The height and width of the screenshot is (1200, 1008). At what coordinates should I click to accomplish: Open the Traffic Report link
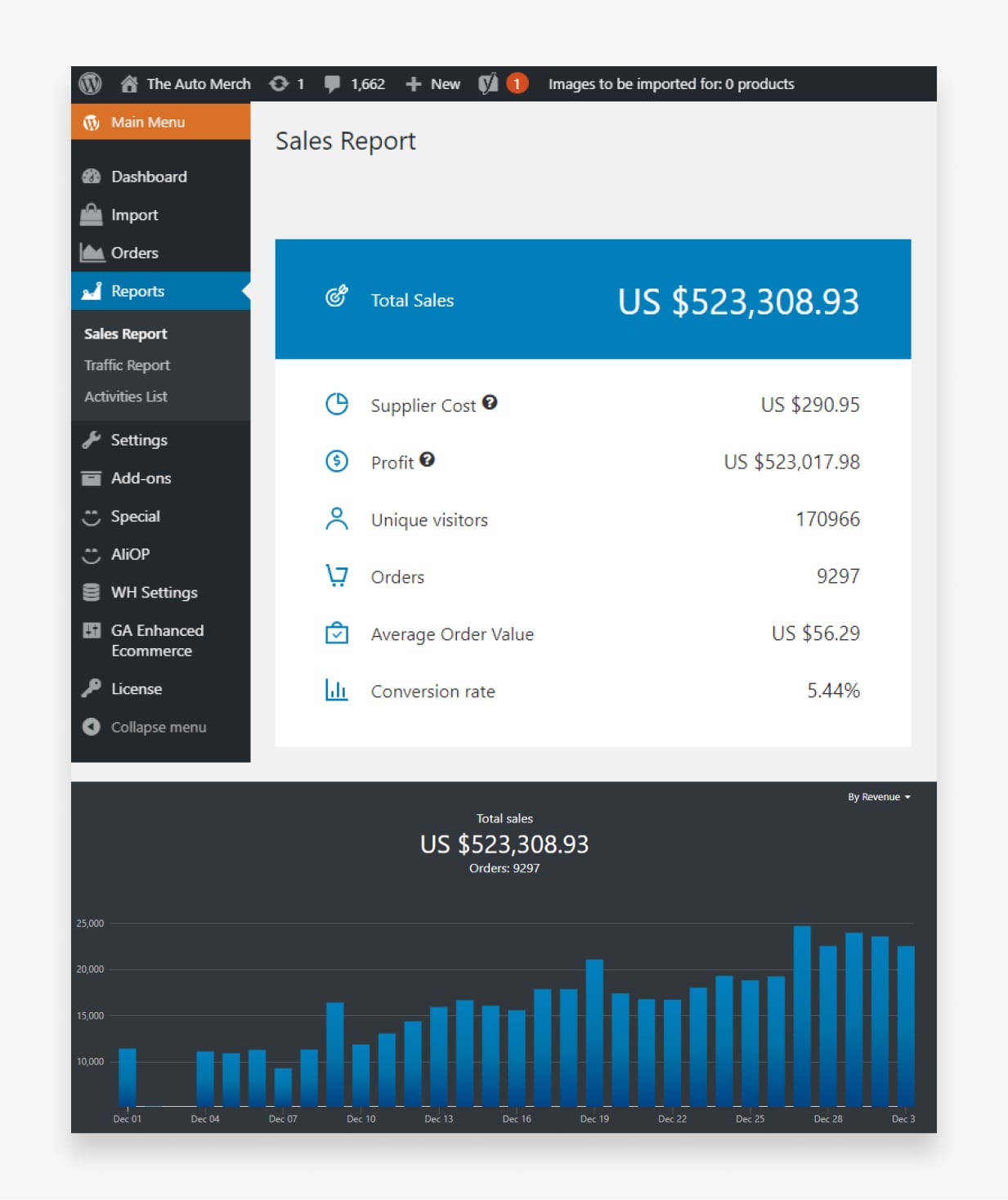[x=127, y=365]
